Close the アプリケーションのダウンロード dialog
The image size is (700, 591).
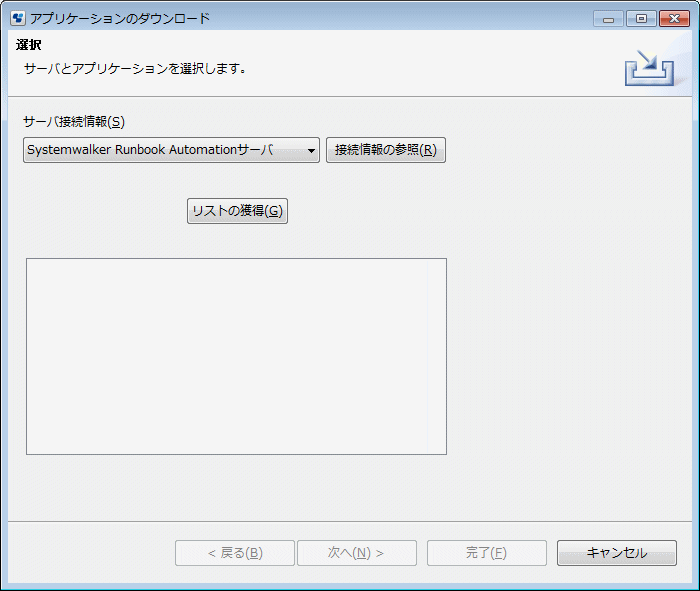coord(674,19)
